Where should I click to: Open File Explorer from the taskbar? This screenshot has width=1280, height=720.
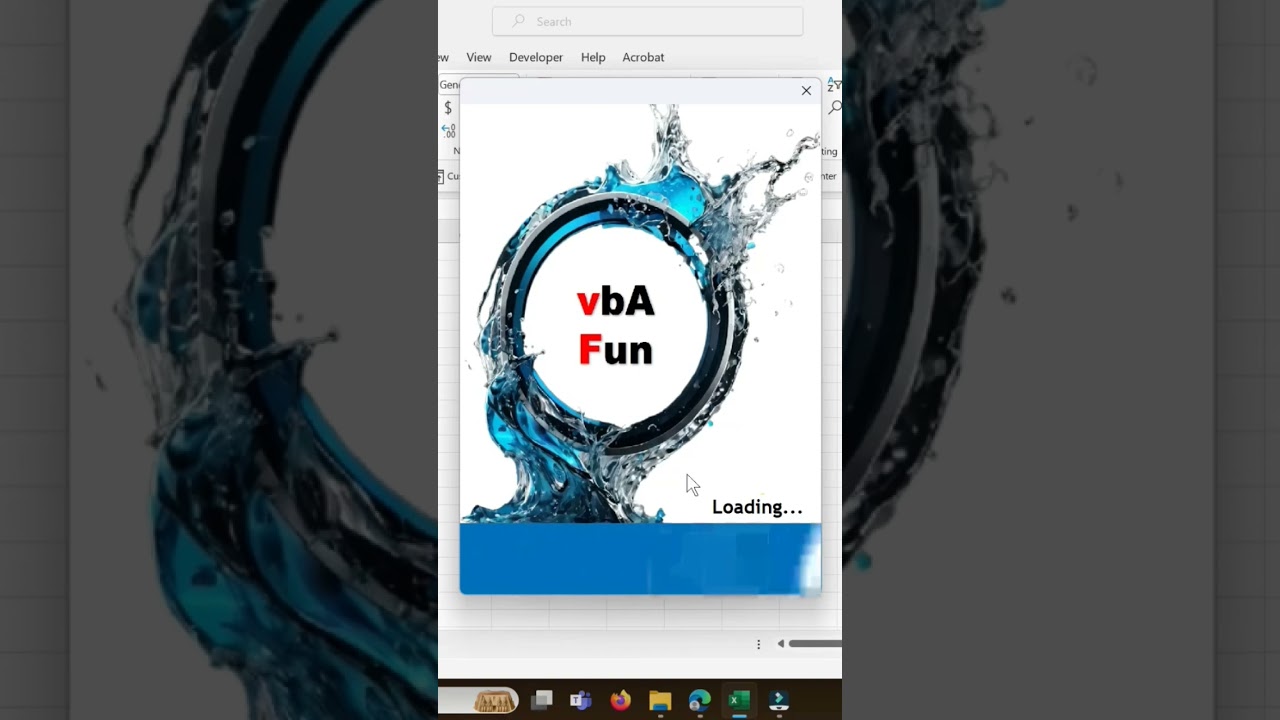660,700
